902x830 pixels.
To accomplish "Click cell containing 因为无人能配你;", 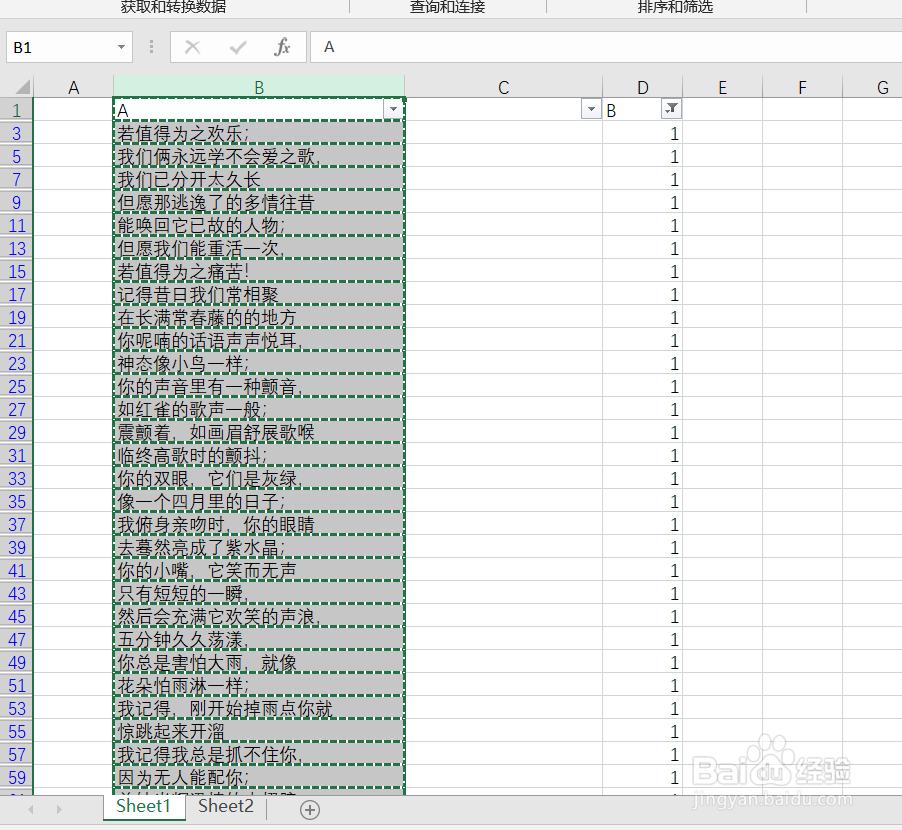I will coord(259,777).
